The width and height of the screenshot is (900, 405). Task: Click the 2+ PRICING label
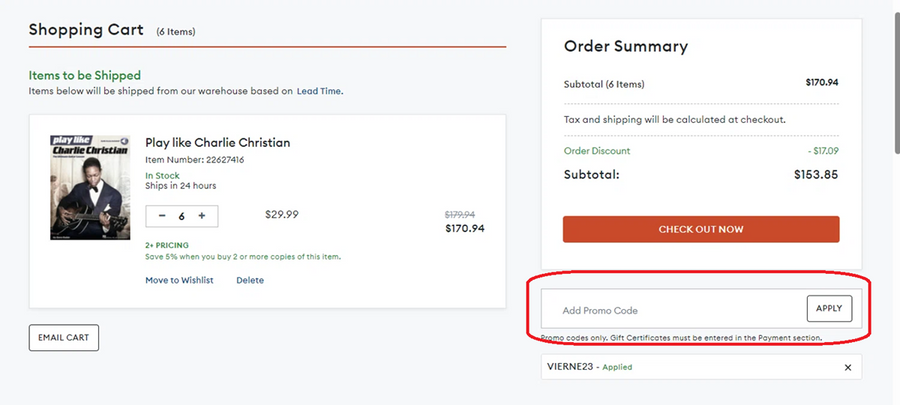167,244
